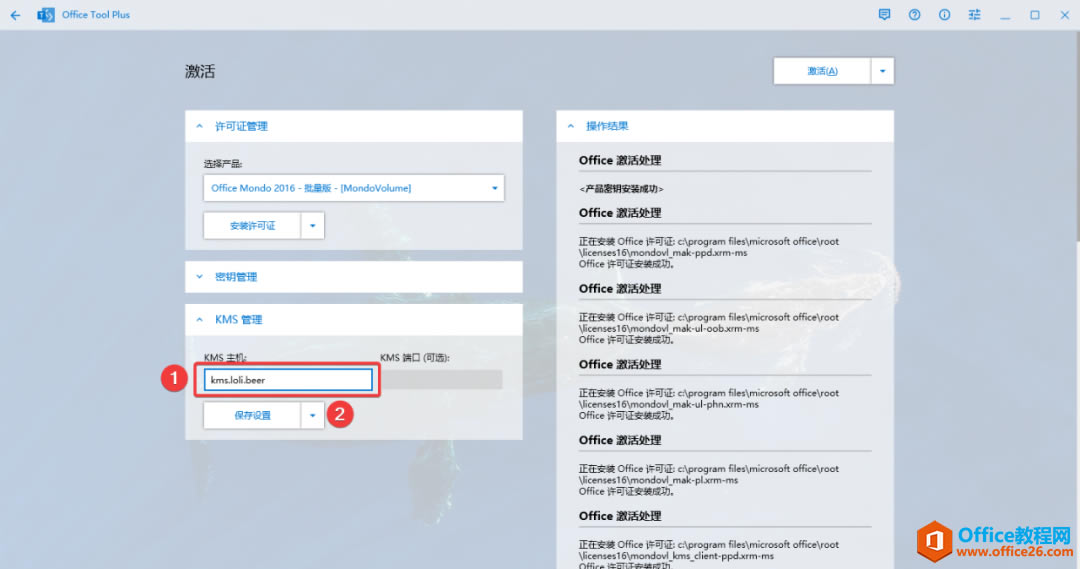
Task: Click the mondovl_mak-pl.xrm-ms log line
Action: point(658,480)
